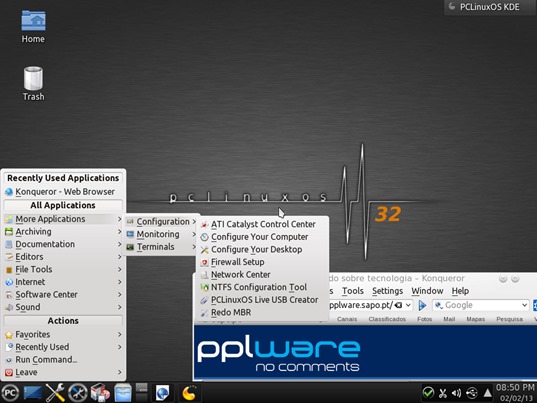This screenshot has width=537, height=403.
Task: Launch NTFS Configuration Tool
Action: [x=263, y=287]
